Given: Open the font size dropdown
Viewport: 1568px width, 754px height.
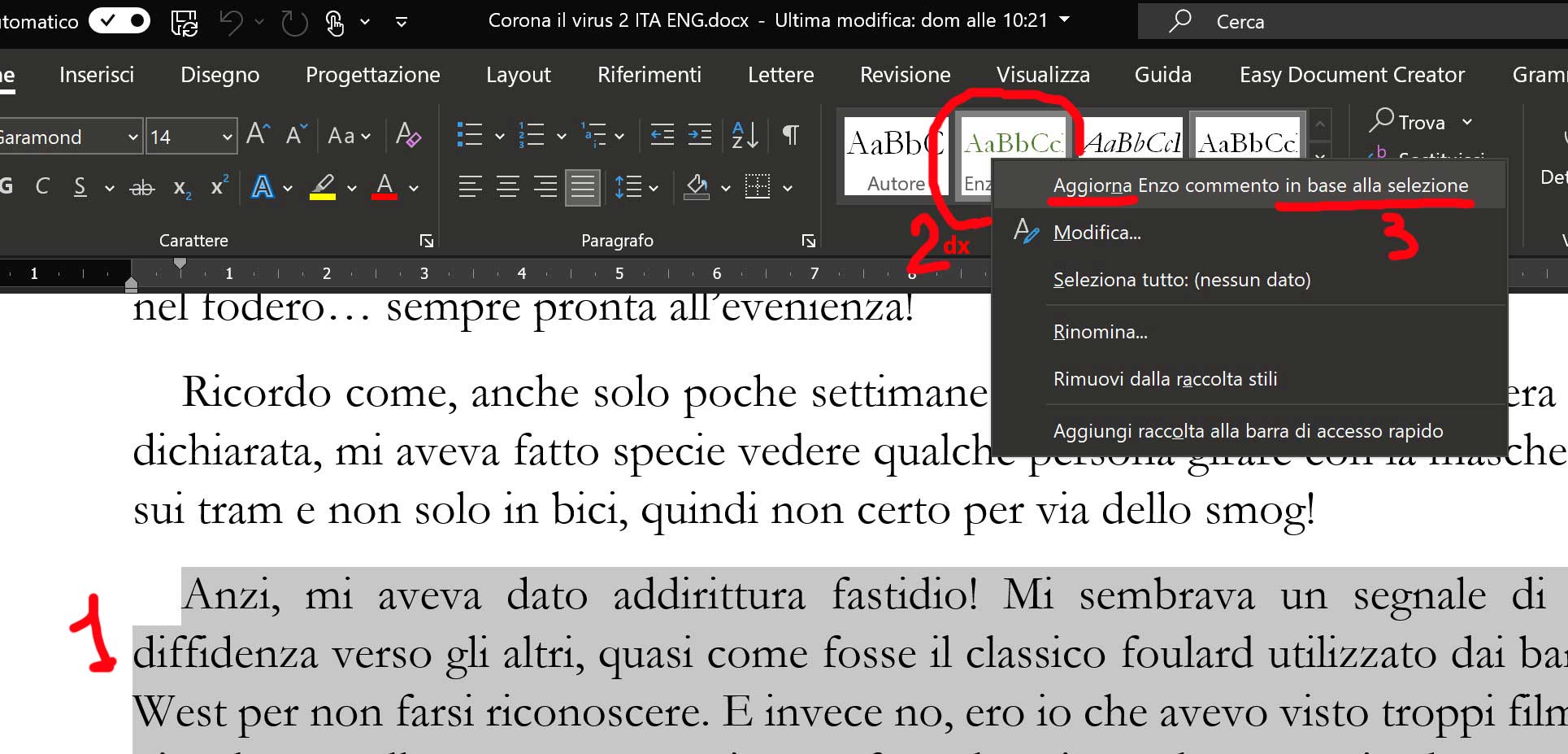Looking at the screenshot, I should click(227, 137).
